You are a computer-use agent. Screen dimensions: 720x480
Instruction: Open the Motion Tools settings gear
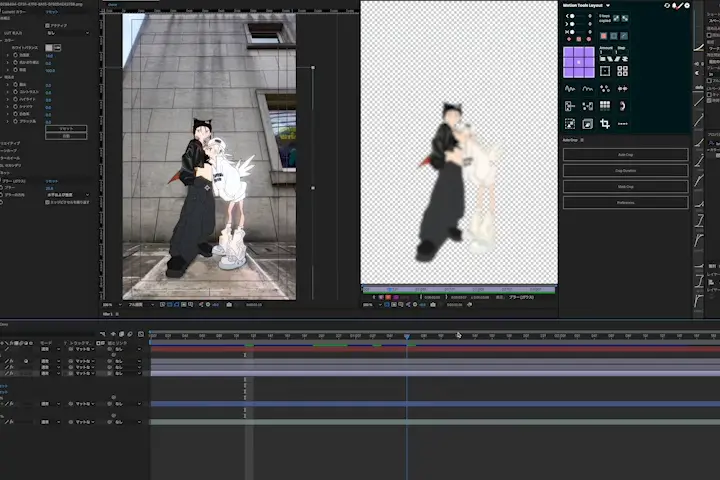(x=687, y=6)
